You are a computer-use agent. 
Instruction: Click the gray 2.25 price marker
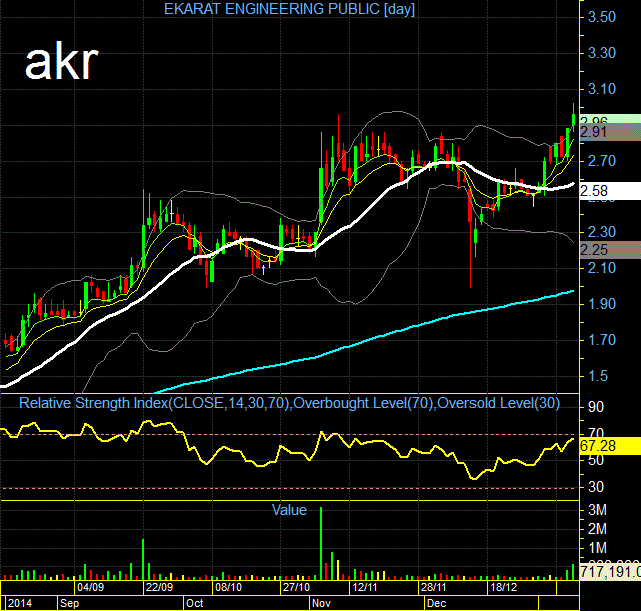click(x=610, y=250)
